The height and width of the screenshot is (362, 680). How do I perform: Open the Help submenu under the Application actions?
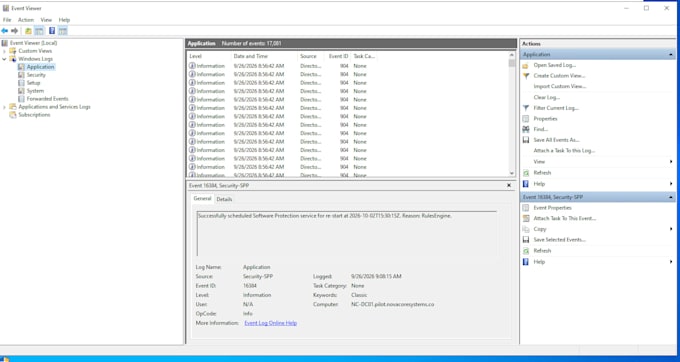(671, 184)
